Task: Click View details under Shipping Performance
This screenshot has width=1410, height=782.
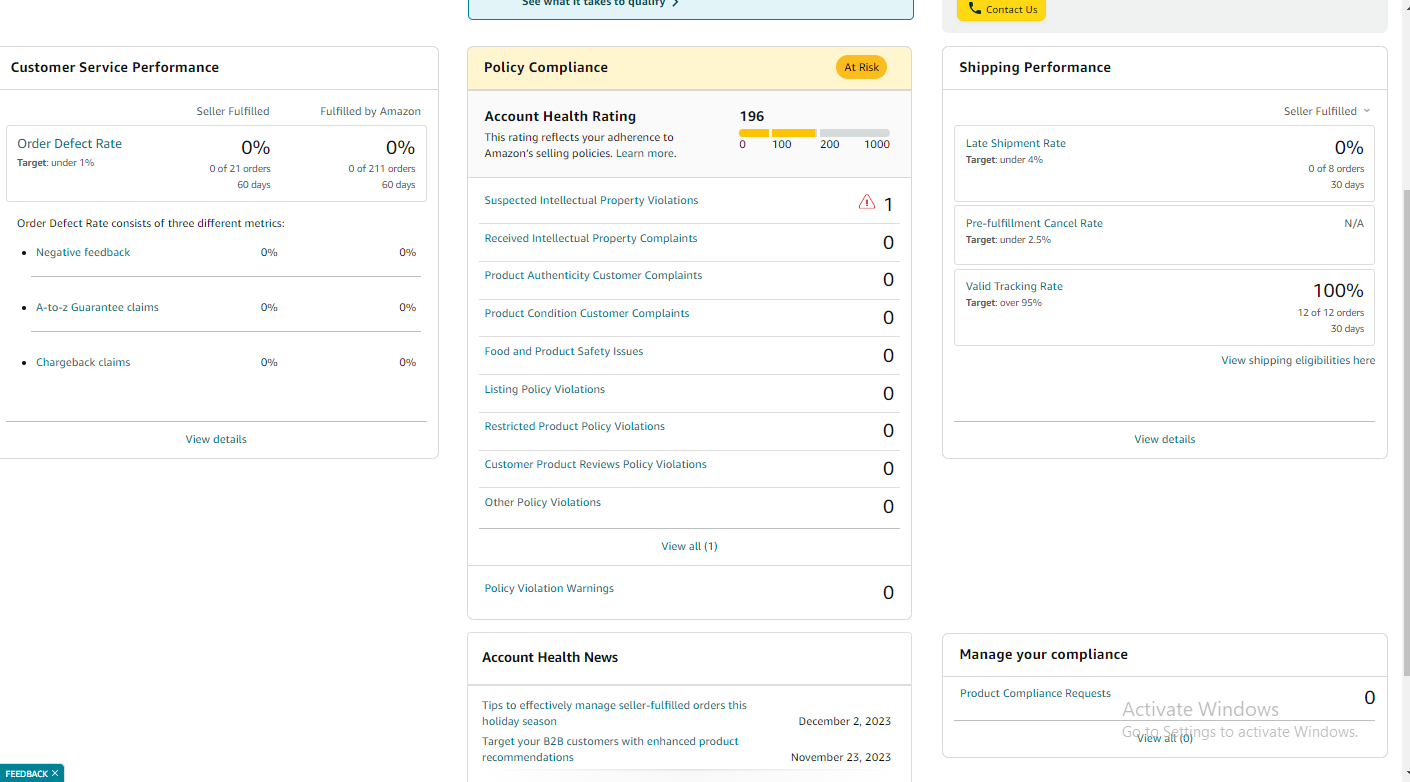Action: tap(1164, 439)
